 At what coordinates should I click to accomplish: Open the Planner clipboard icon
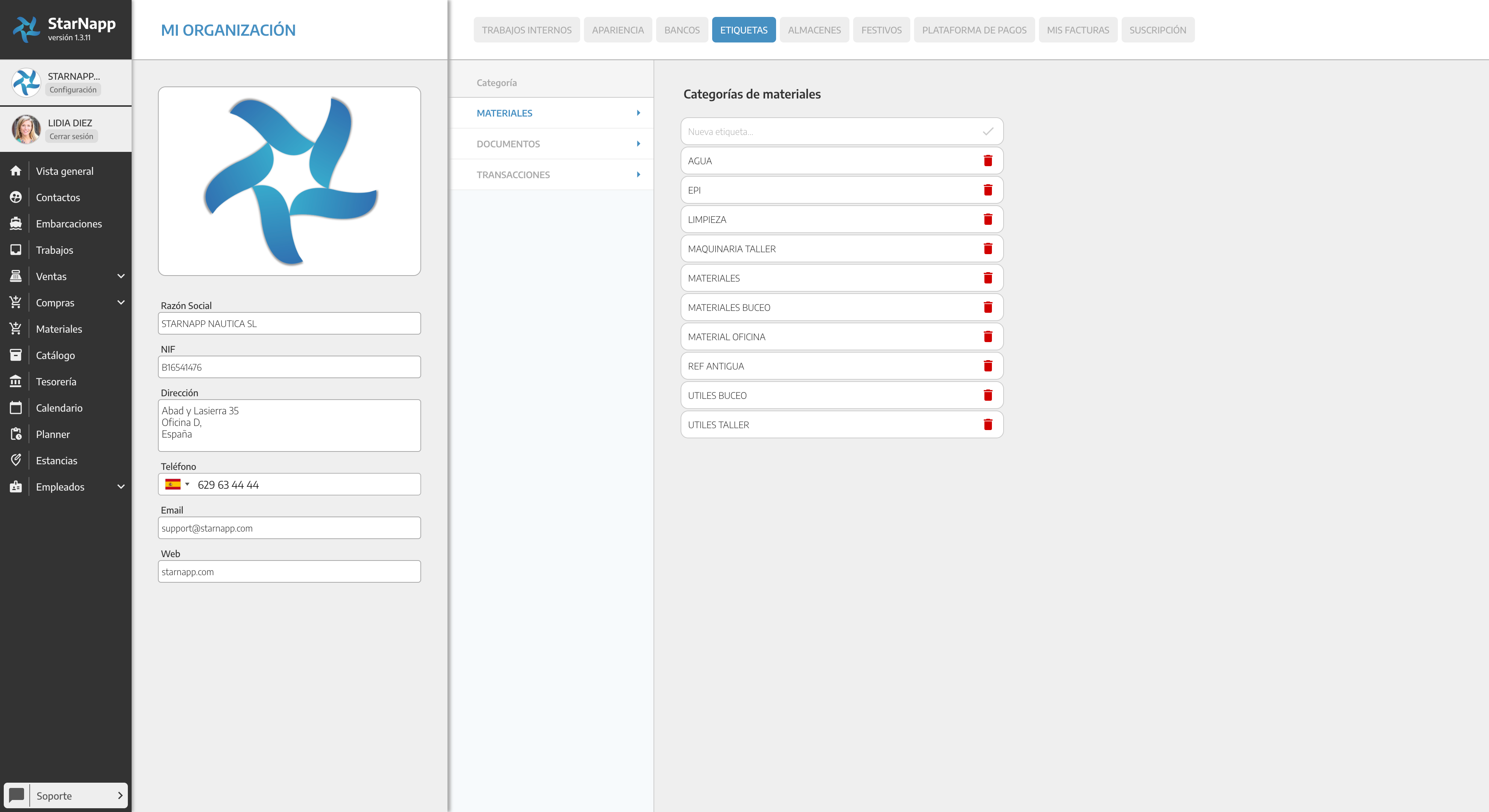click(16, 434)
